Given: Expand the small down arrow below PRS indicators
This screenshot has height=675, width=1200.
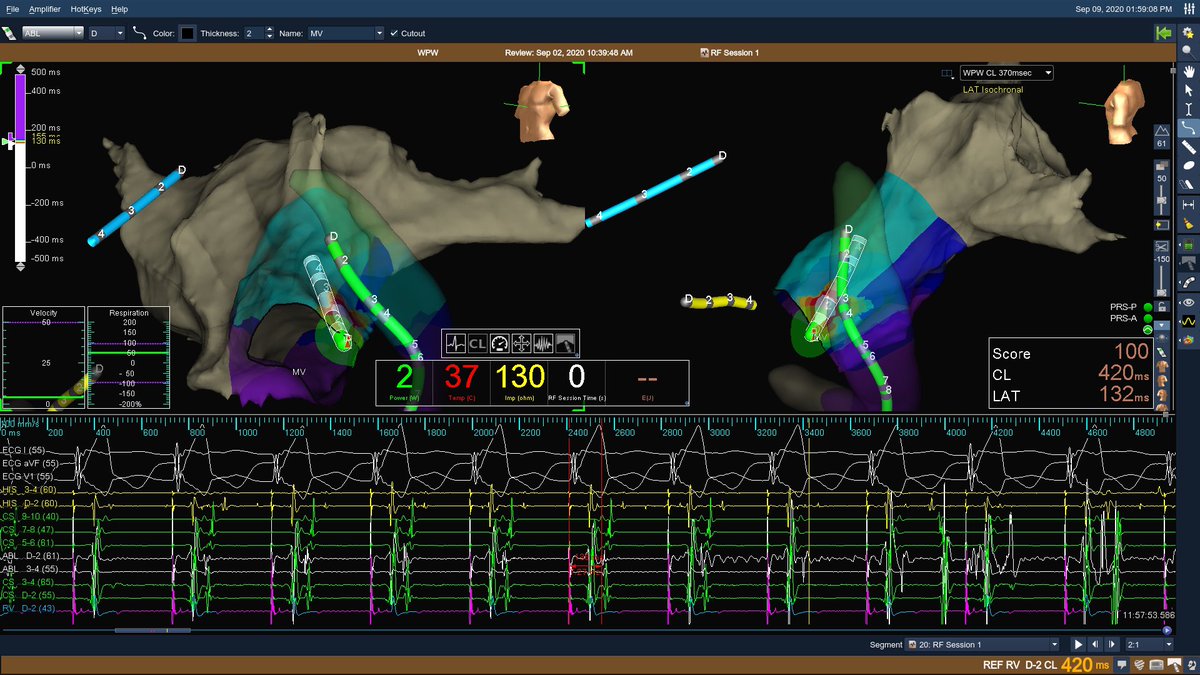Looking at the screenshot, I should (x=1161, y=326).
